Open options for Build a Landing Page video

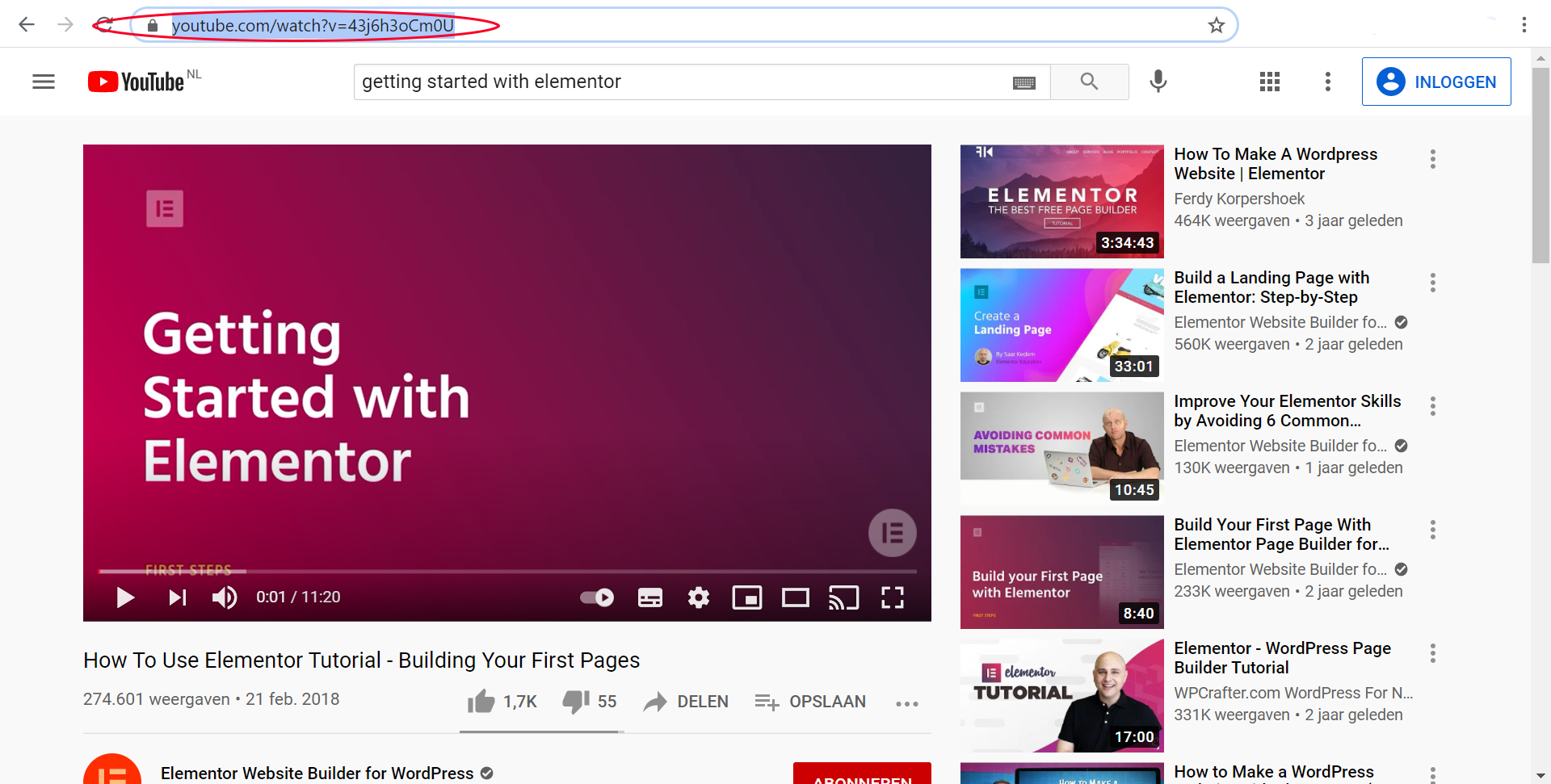(1432, 283)
